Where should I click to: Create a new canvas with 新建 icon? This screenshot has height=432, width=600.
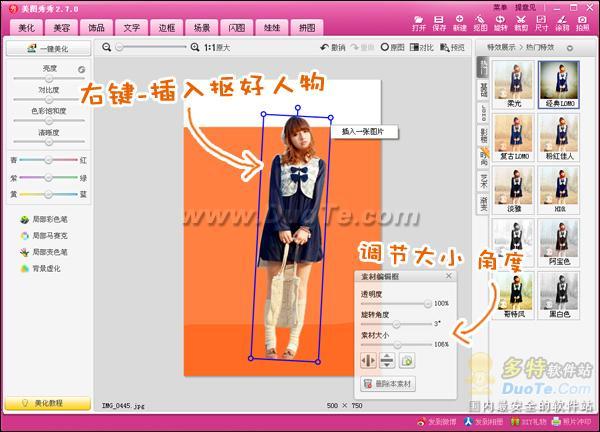tap(460, 23)
